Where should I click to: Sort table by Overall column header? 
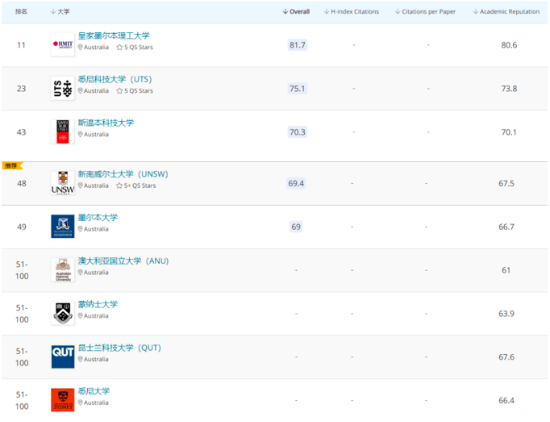(x=296, y=12)
